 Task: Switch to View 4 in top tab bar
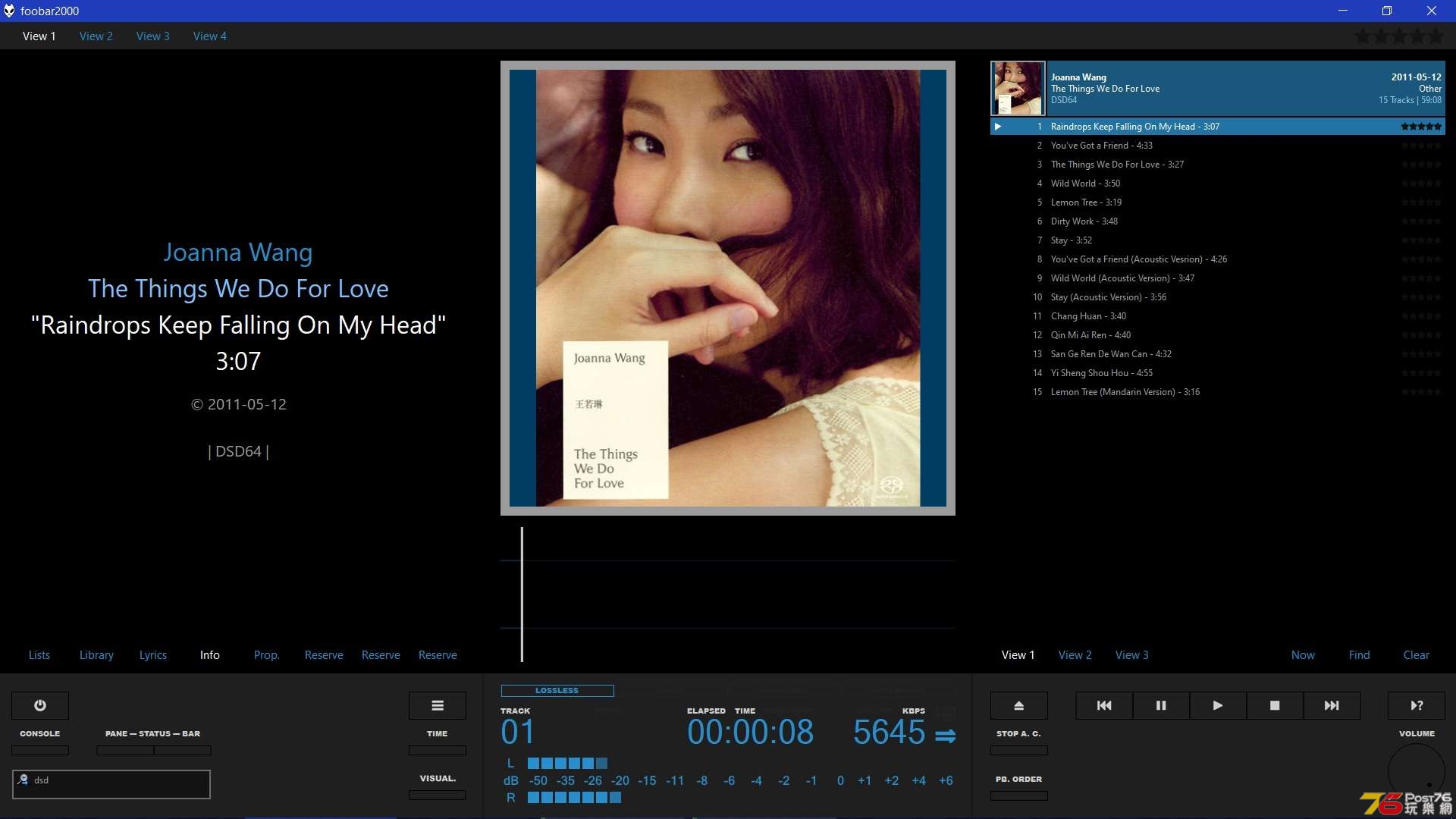tap(210, 36)
